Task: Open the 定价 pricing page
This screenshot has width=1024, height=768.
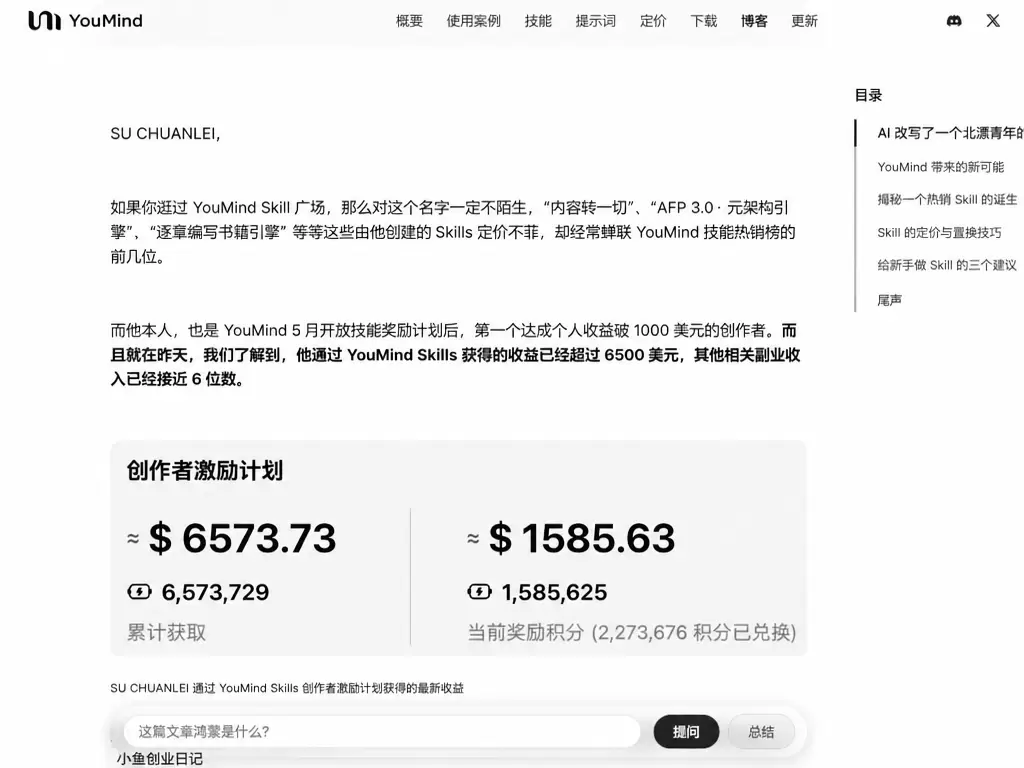Action: point(653,21)
